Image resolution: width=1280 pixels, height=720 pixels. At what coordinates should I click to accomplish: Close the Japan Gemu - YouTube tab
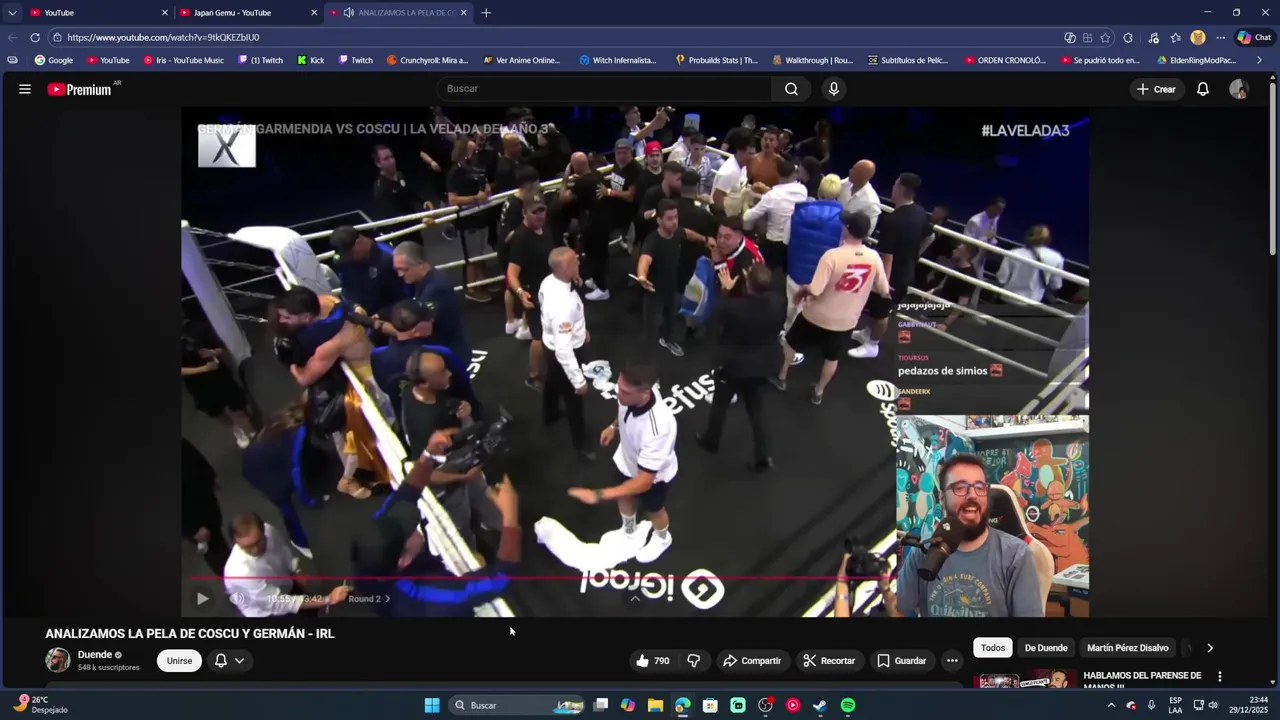(x=314, y=13)
